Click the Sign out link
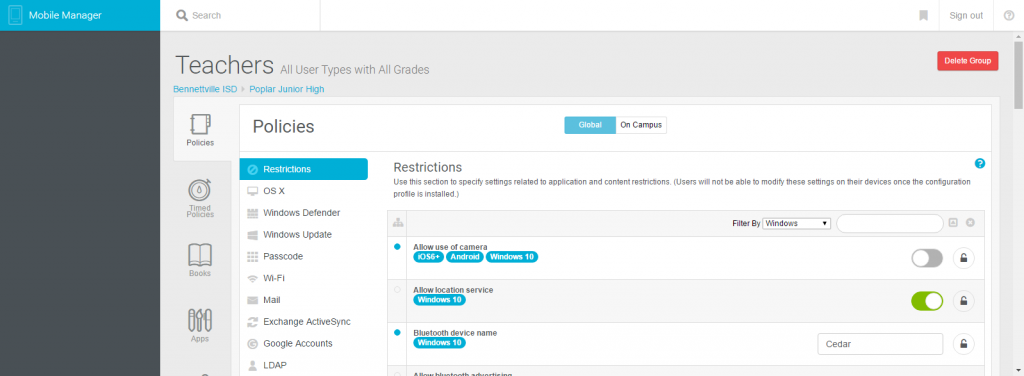The image size is (1024, 376). point(966,16)
